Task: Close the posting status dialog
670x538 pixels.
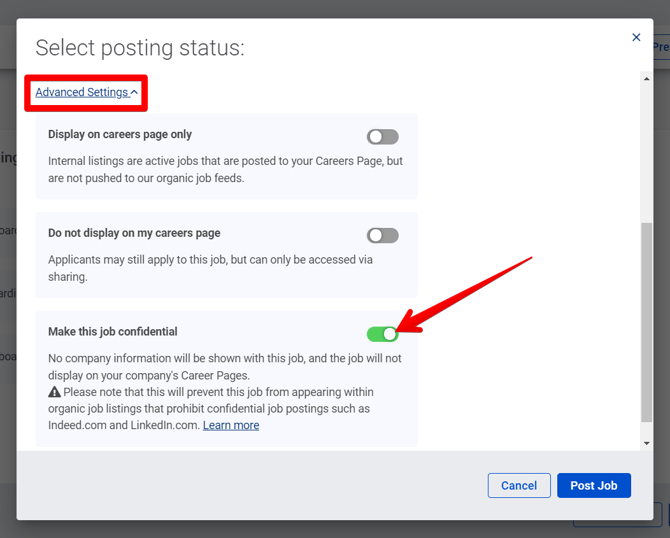Action: (636, 38)
